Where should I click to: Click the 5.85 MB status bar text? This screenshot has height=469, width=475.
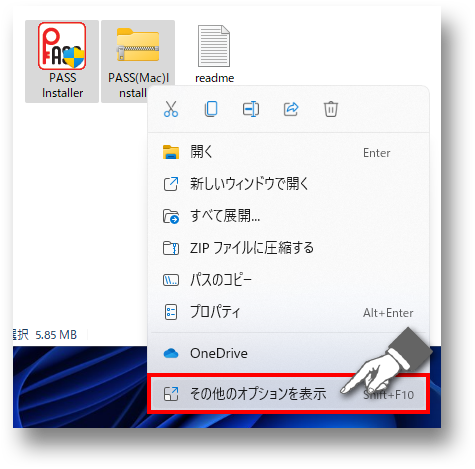56,335
